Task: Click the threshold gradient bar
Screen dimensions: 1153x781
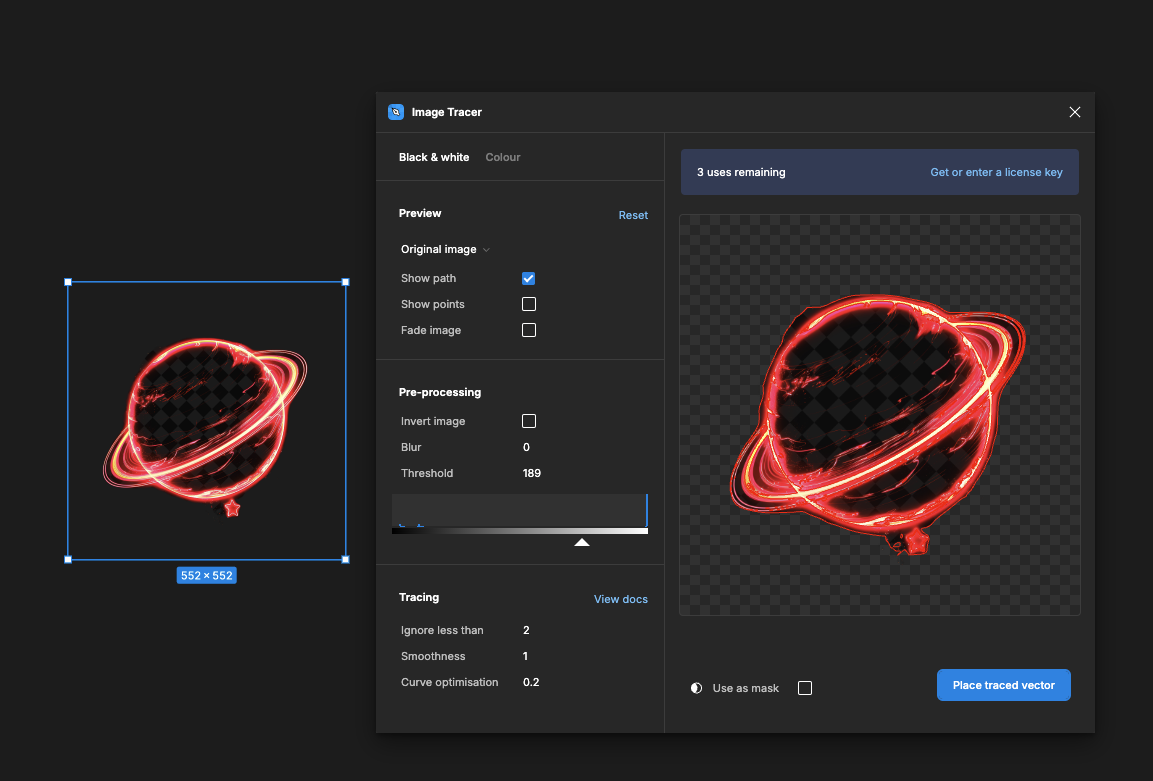Action: 520,531
